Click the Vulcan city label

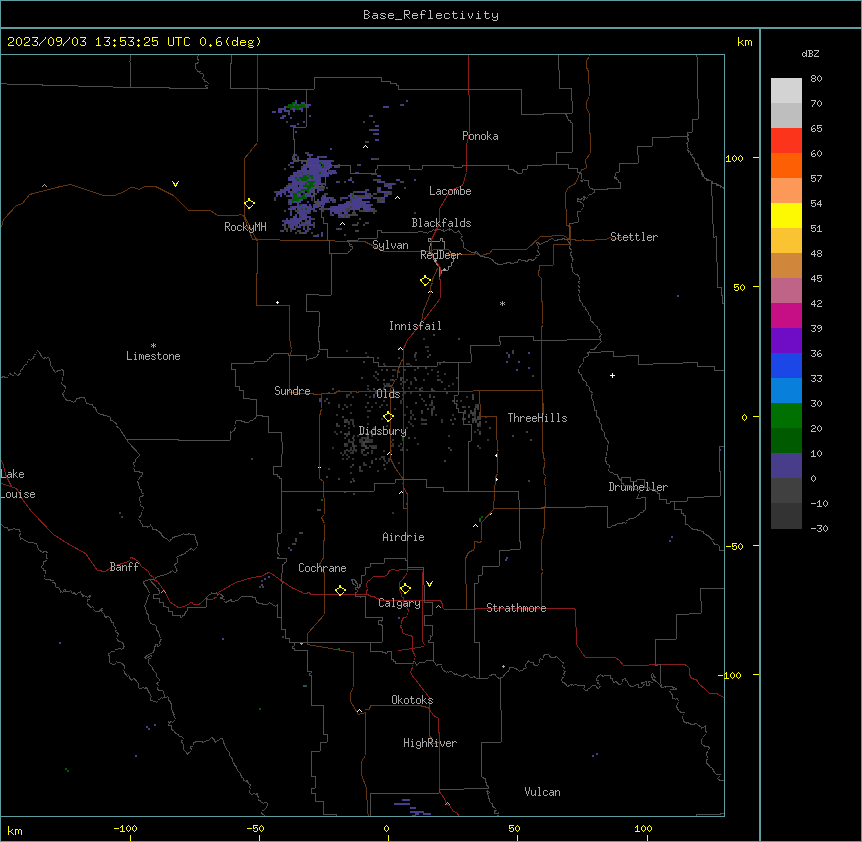542,792
